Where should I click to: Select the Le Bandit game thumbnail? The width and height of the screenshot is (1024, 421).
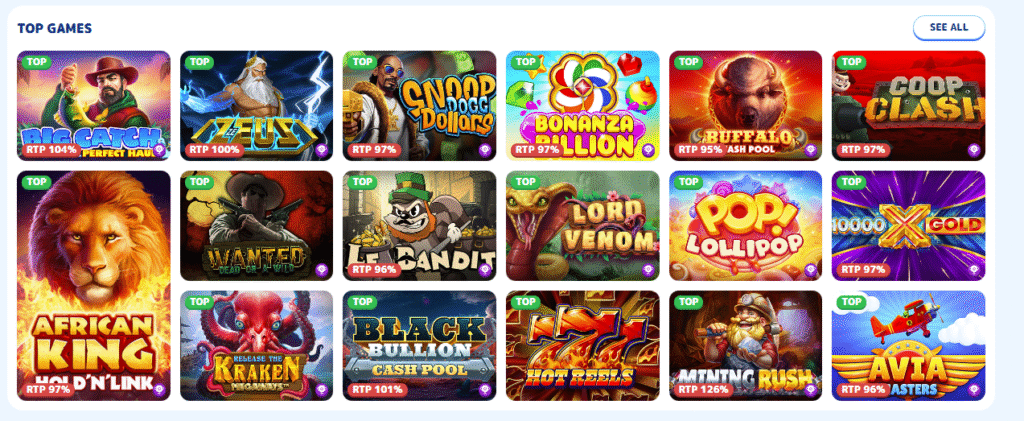pos(419,226)
